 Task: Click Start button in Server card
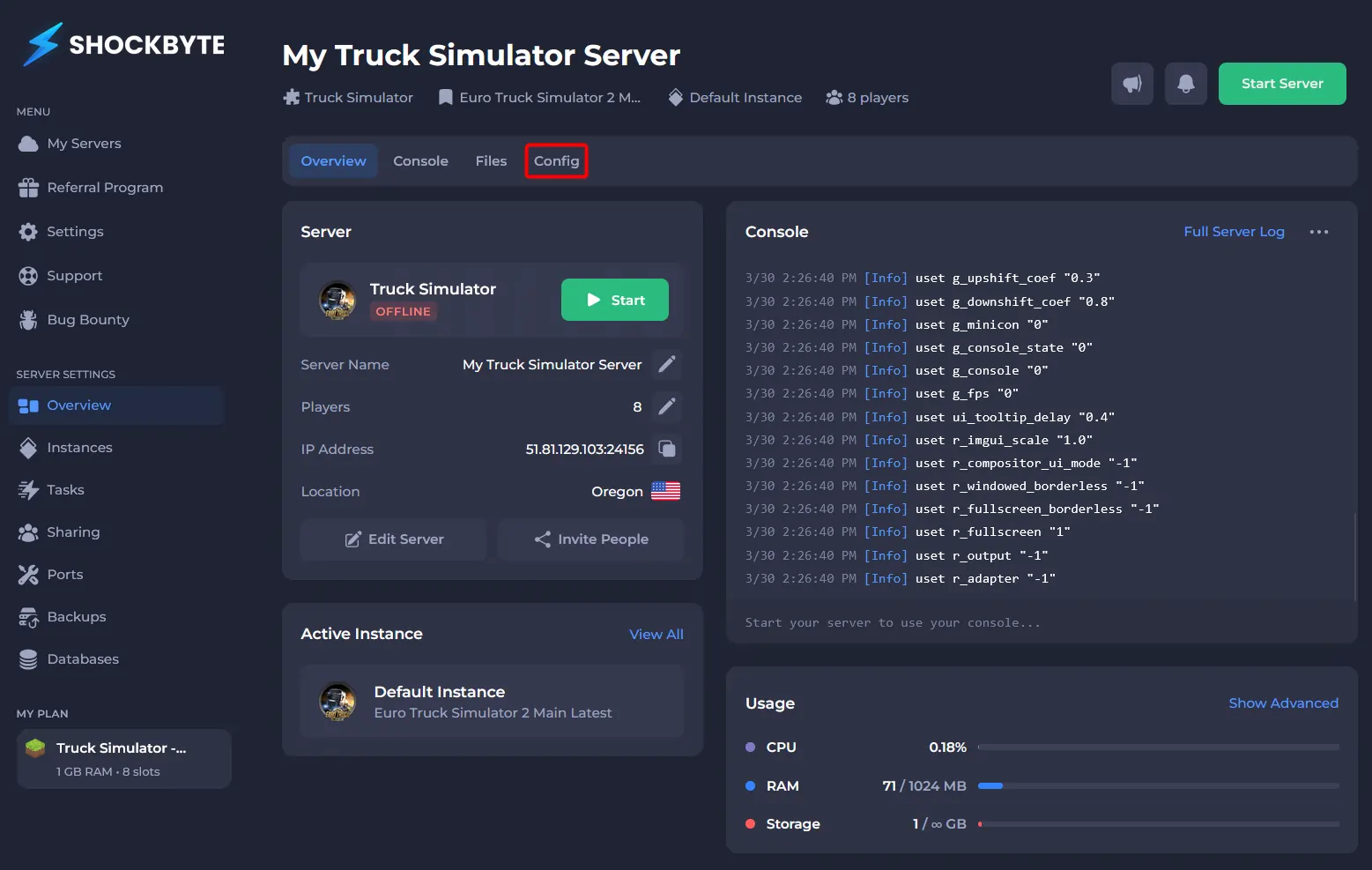pos(615,301)
